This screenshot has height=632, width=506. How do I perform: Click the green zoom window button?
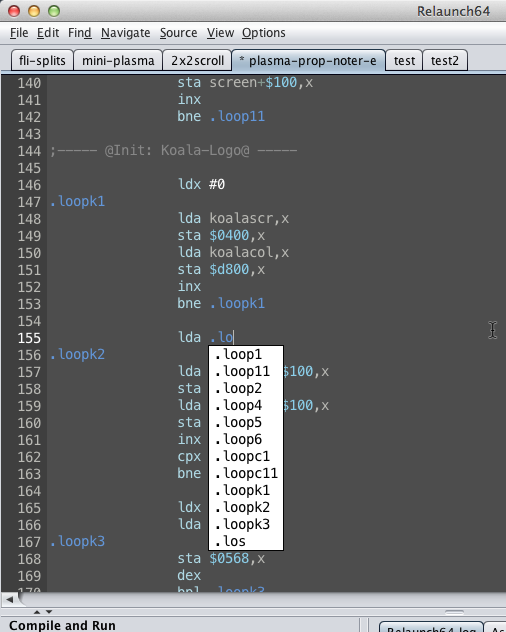tap(54, 11)
